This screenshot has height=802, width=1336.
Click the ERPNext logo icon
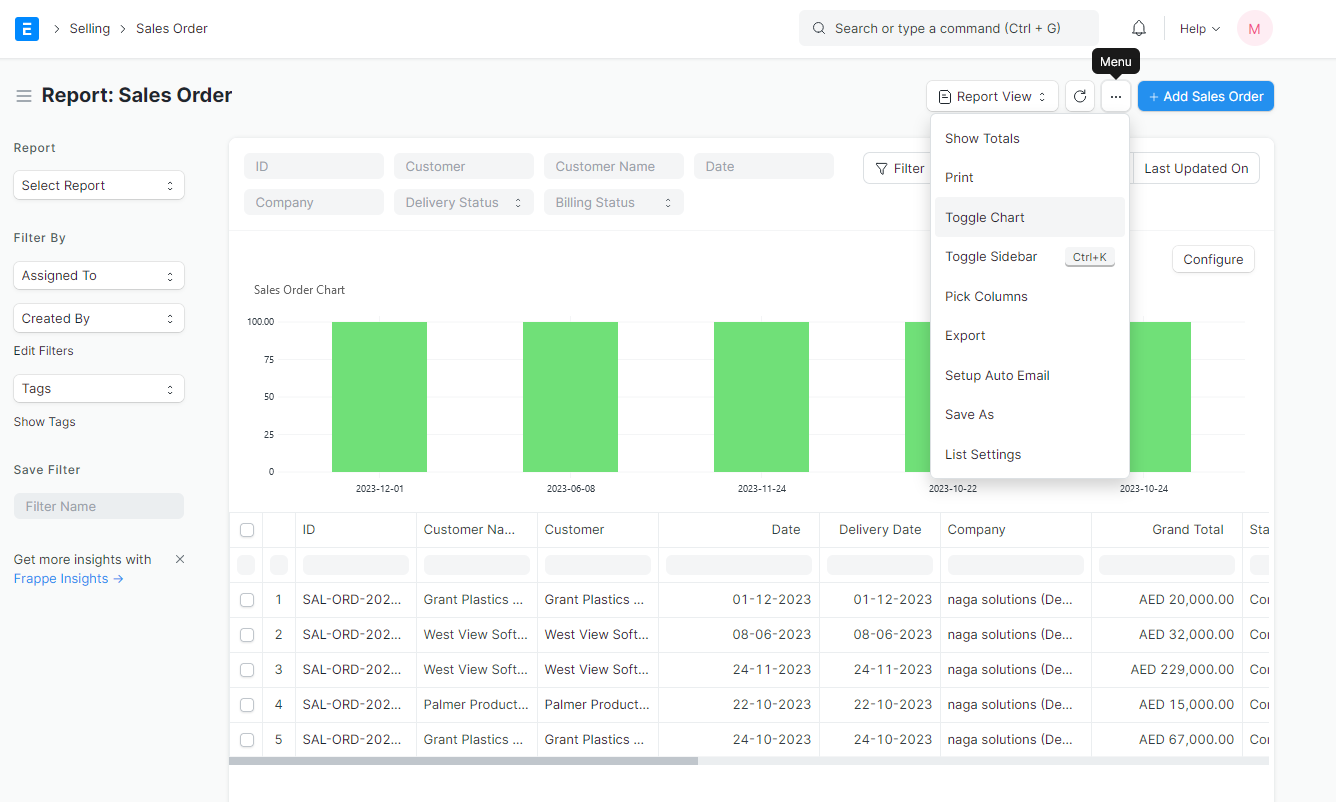coord(26,28)
